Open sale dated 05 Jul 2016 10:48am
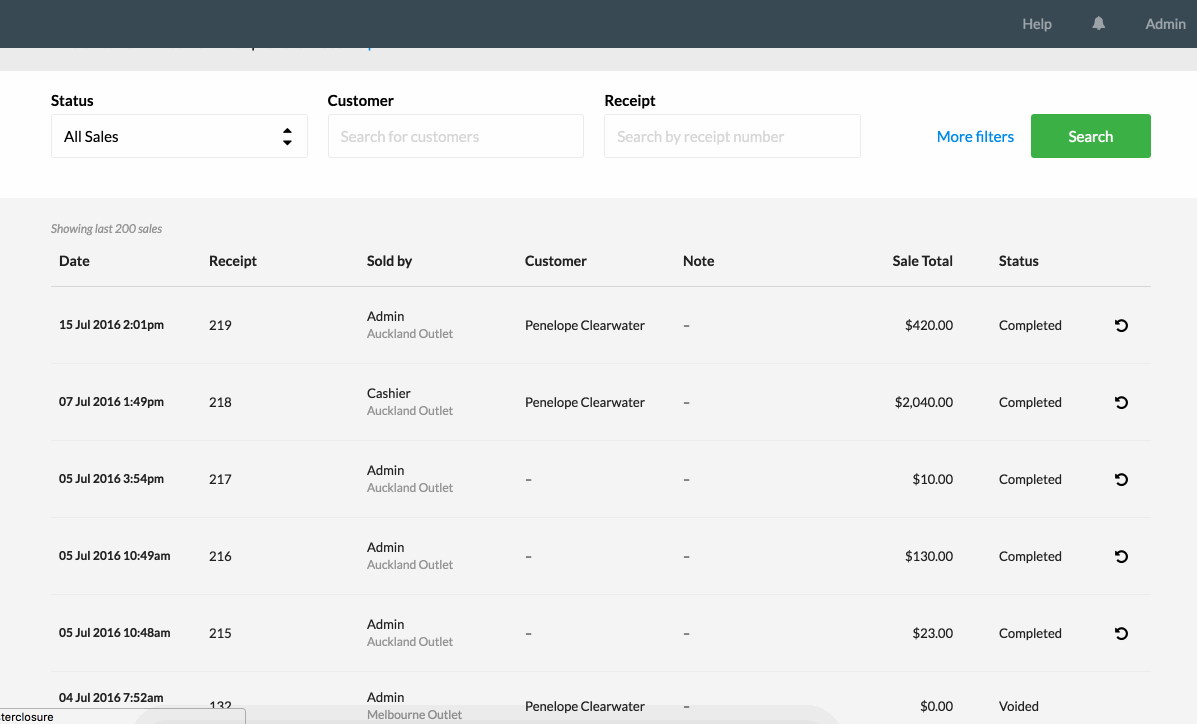The image size is (1197, 724). tap(115, 633)
